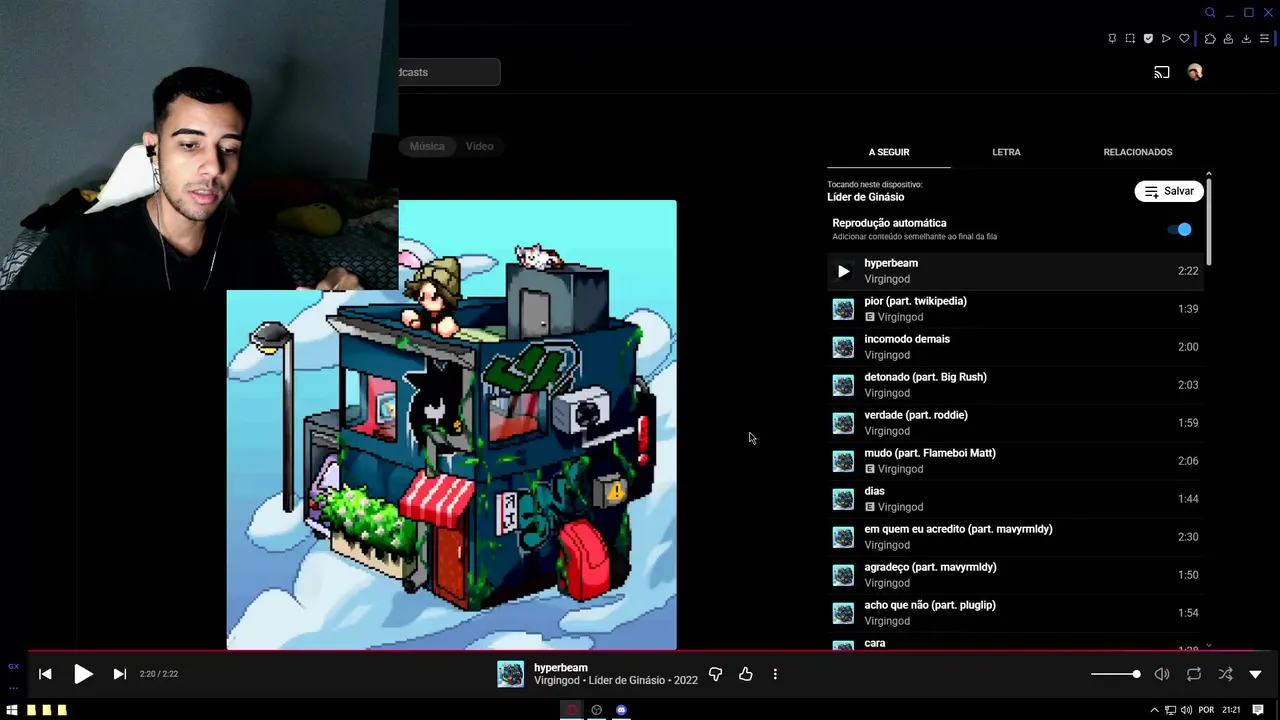Select queue song acho que não (part. pluglip)

pos(1015,613)
